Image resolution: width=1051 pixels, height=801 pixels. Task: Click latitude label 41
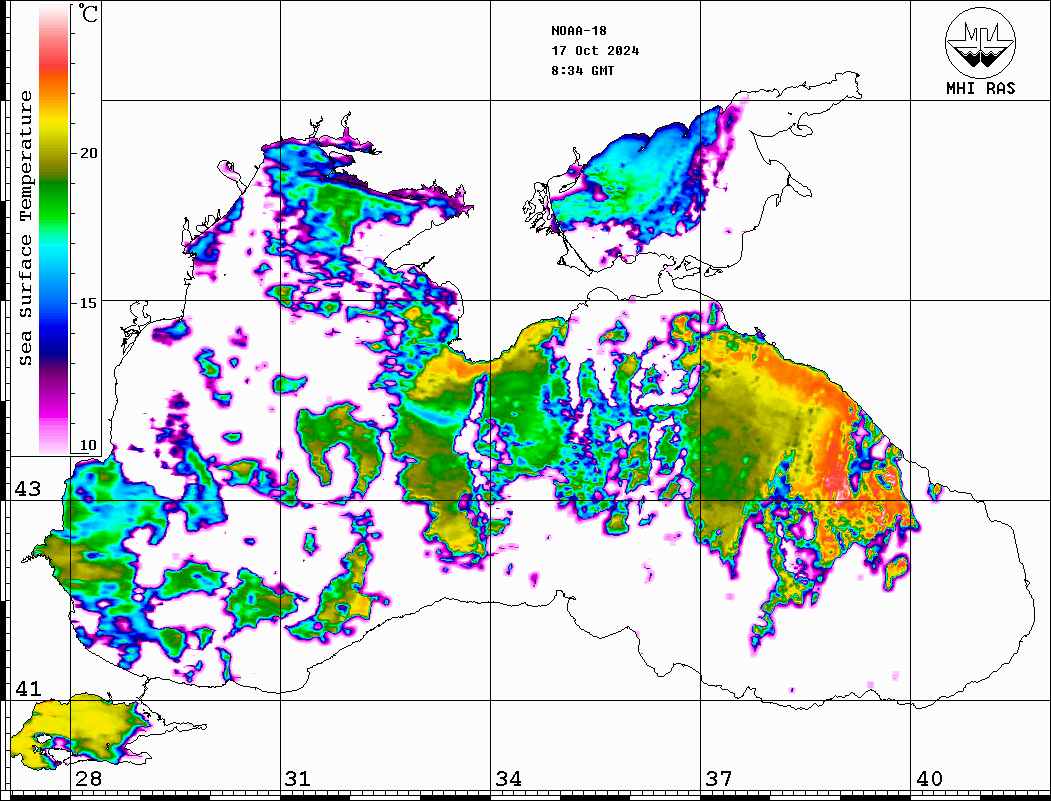click(28, 689)
